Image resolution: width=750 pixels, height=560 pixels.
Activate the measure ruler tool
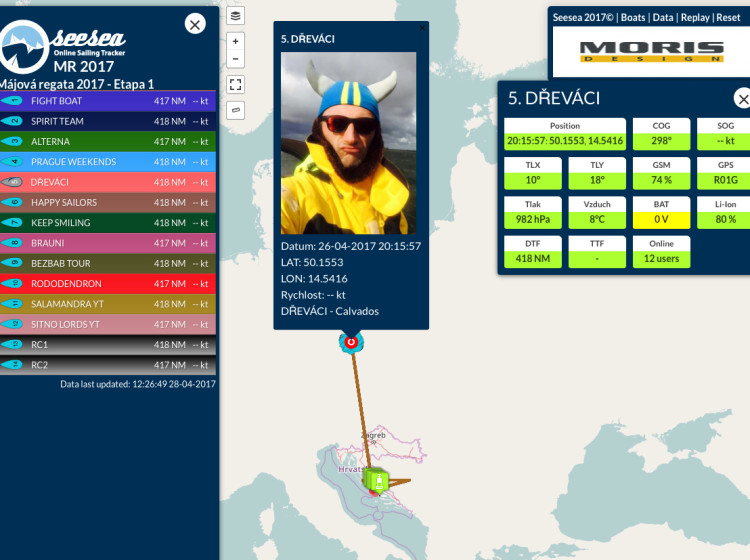[235, 110]
